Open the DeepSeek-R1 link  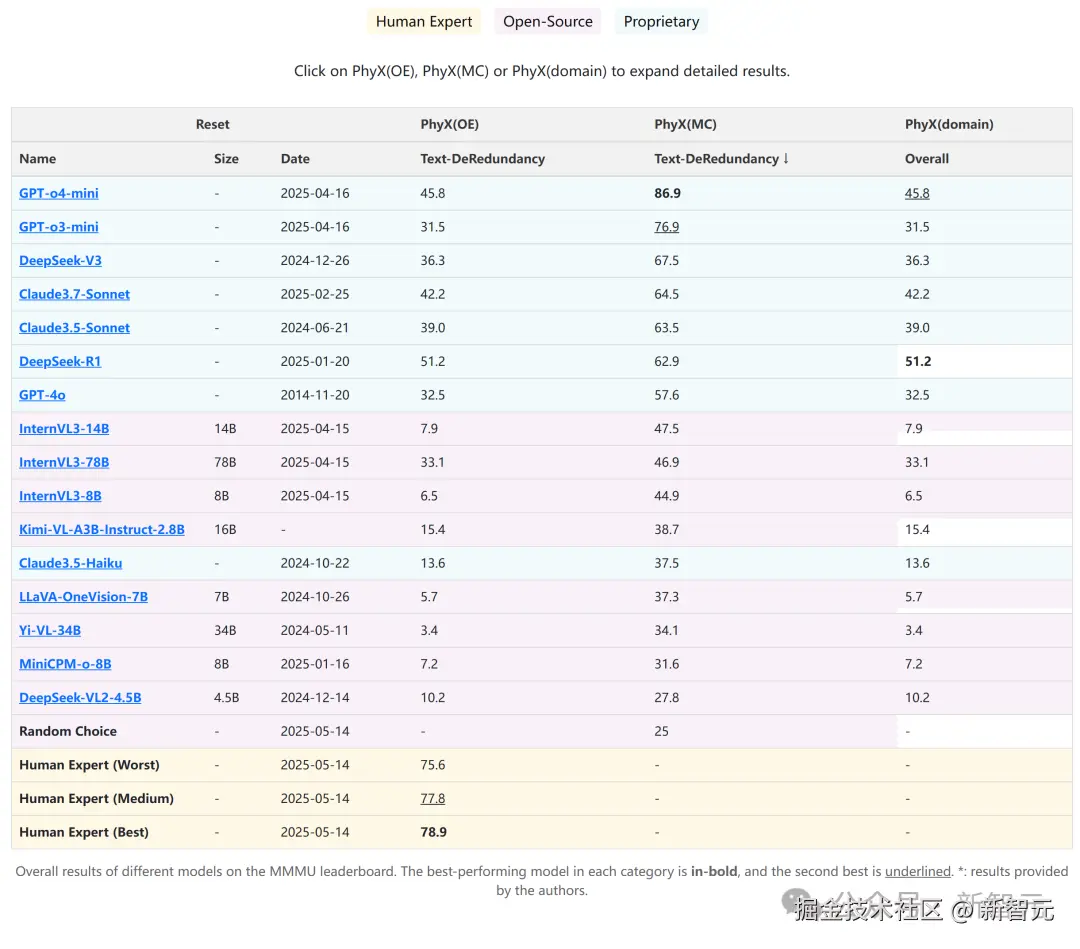pos(60,362)
